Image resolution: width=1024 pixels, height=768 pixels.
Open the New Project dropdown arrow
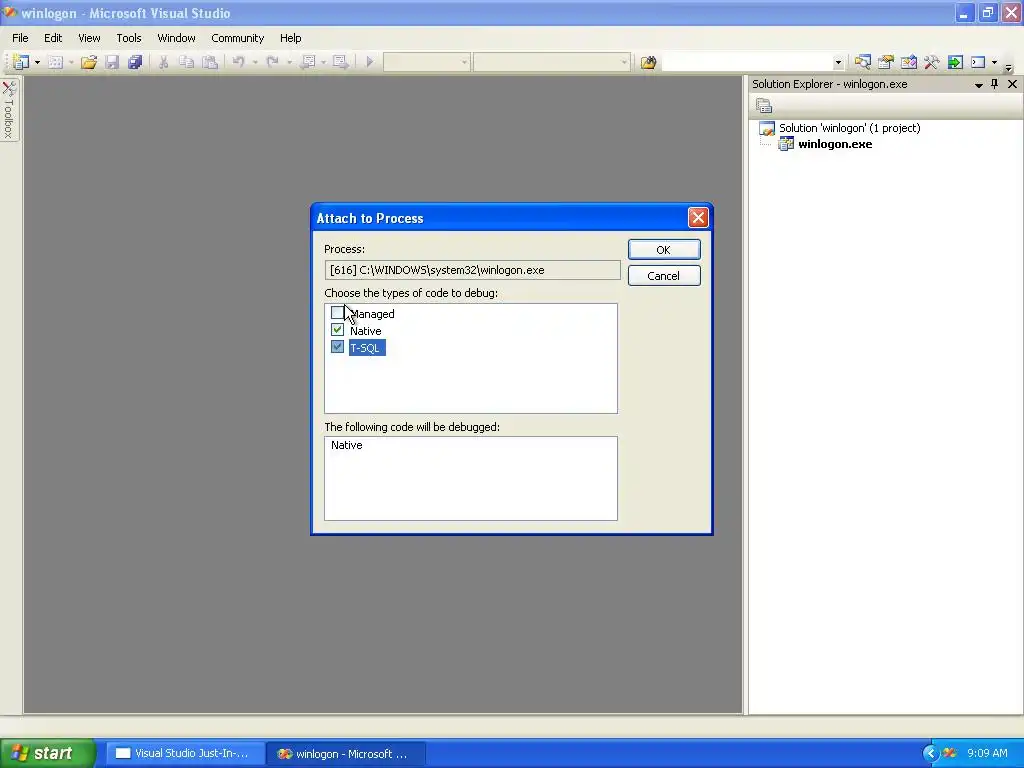[37, 63]
